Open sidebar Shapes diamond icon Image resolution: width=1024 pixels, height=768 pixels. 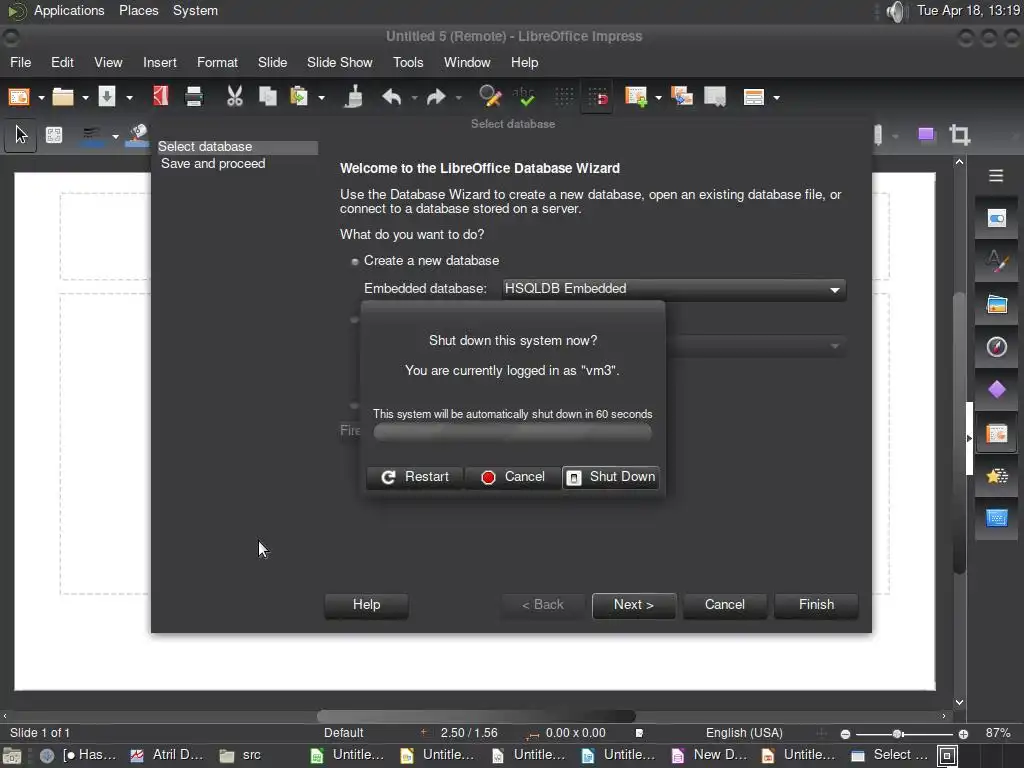point(997,390)
